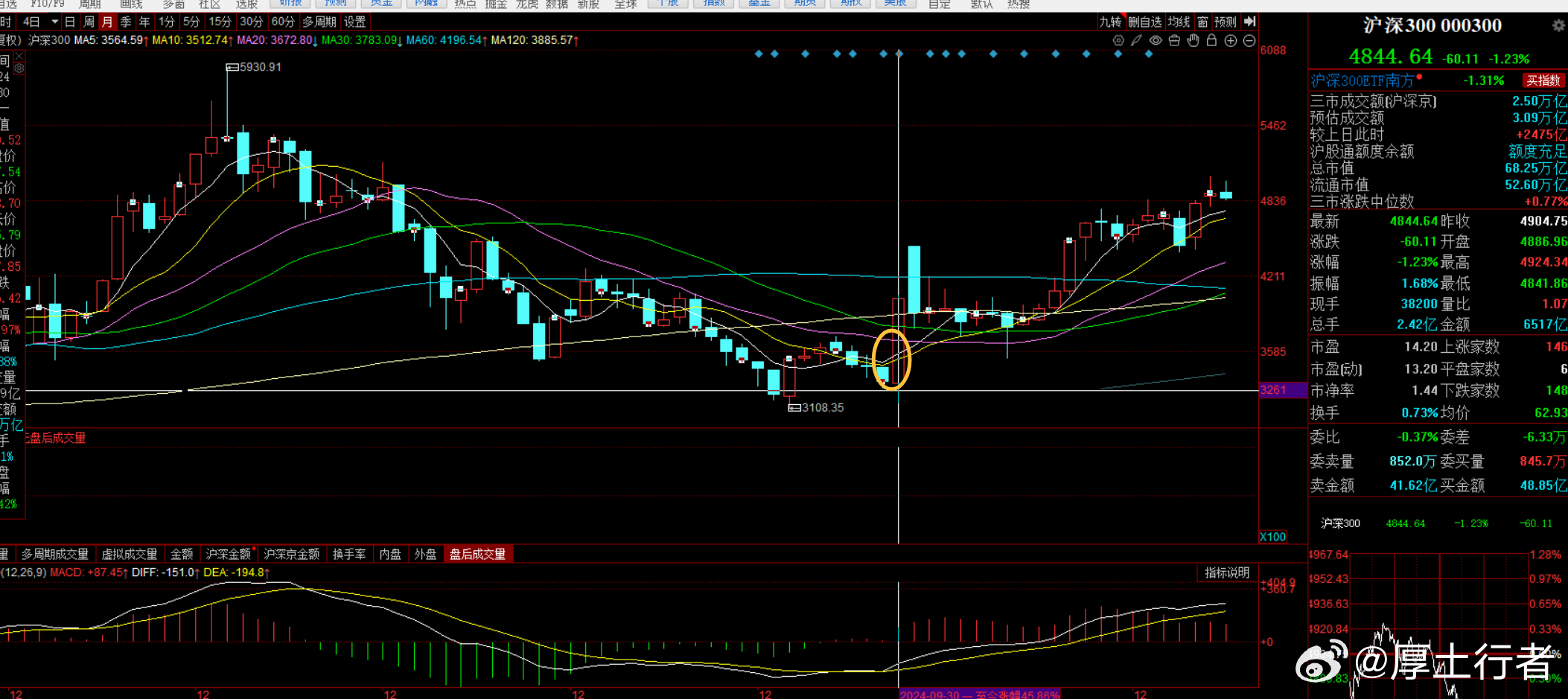Click the MA20: 3672.80 legend value
Viewport: 1568px width, 699px height.
[x=278, y=40]
